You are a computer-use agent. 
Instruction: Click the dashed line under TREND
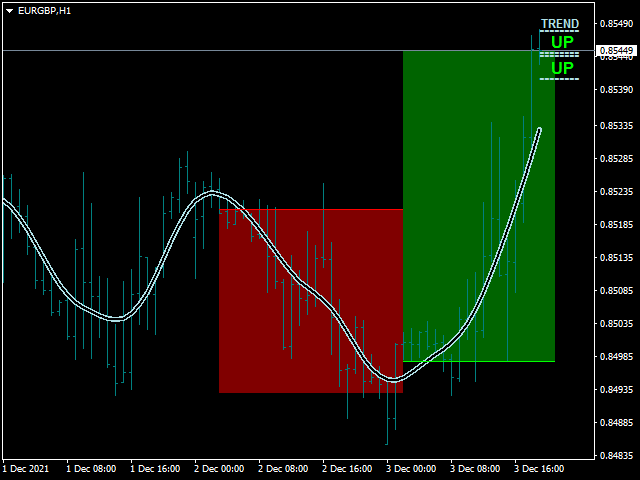[559, 32]
